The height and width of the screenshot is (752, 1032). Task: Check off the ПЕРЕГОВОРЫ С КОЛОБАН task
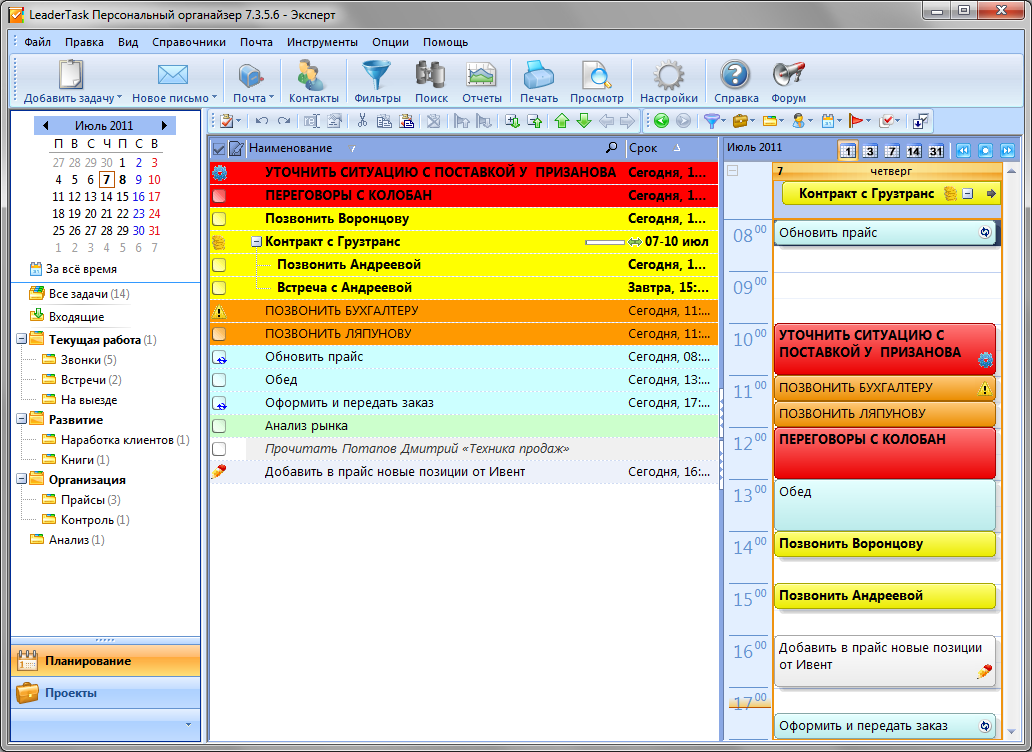tap(219, 195)
